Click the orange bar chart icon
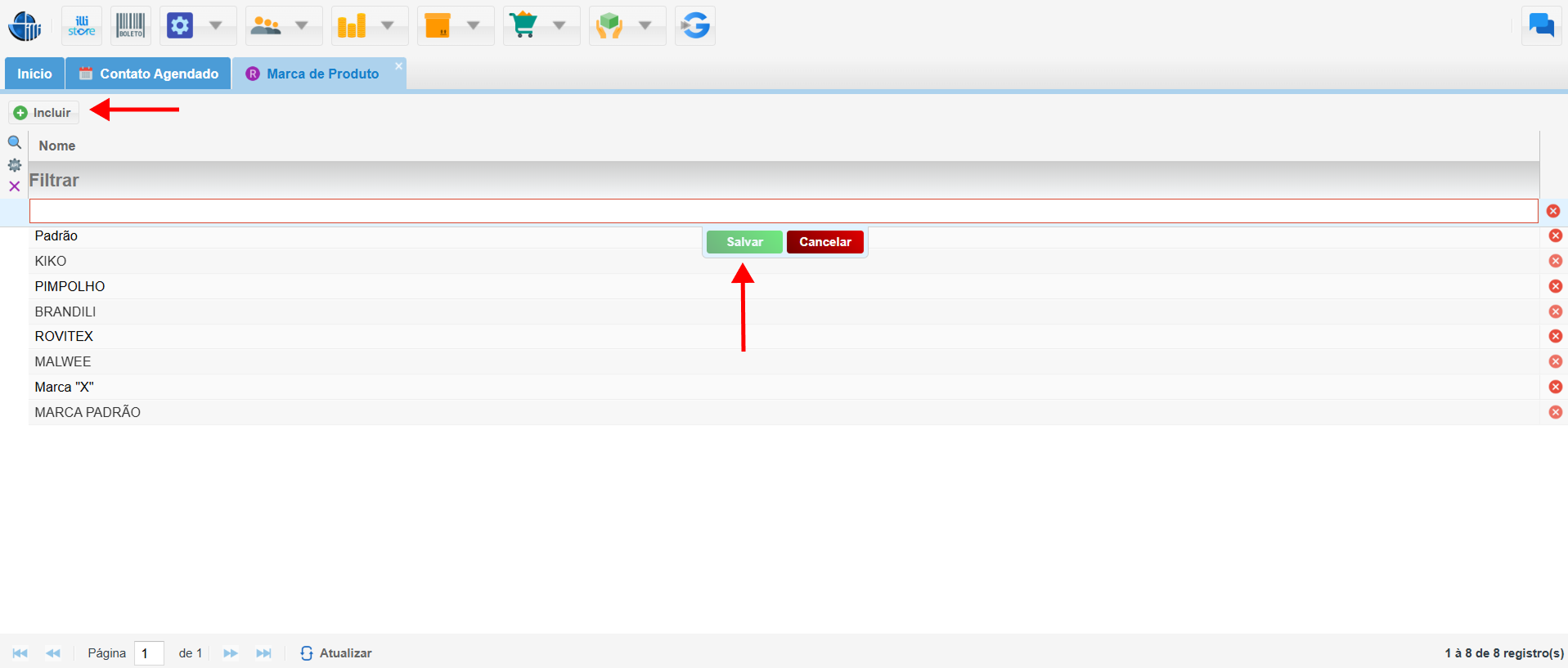 (352, 26)
